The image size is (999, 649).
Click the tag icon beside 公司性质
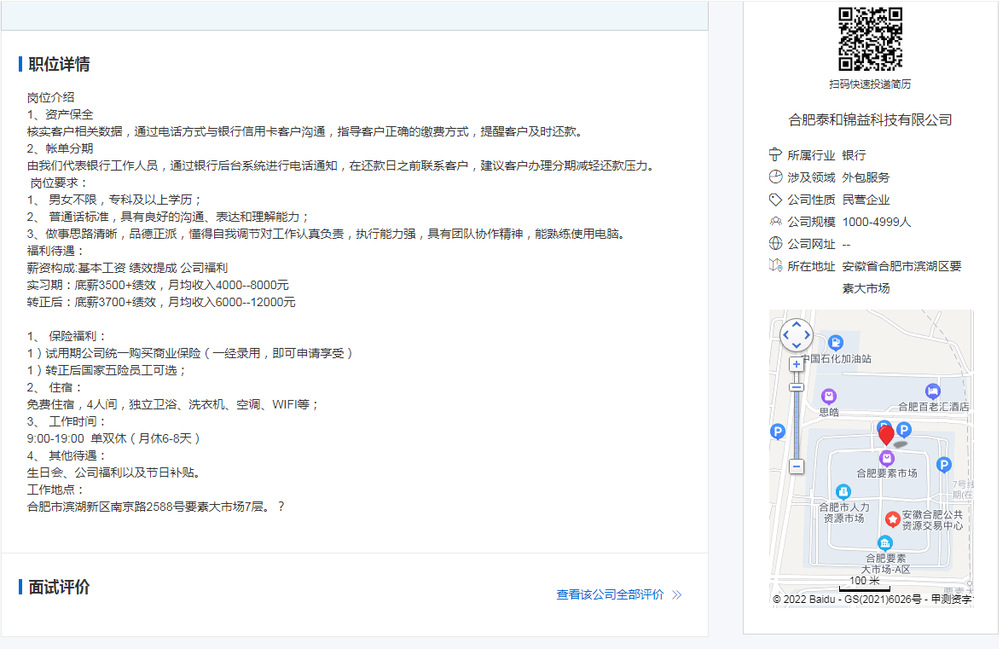click(775, 199)
